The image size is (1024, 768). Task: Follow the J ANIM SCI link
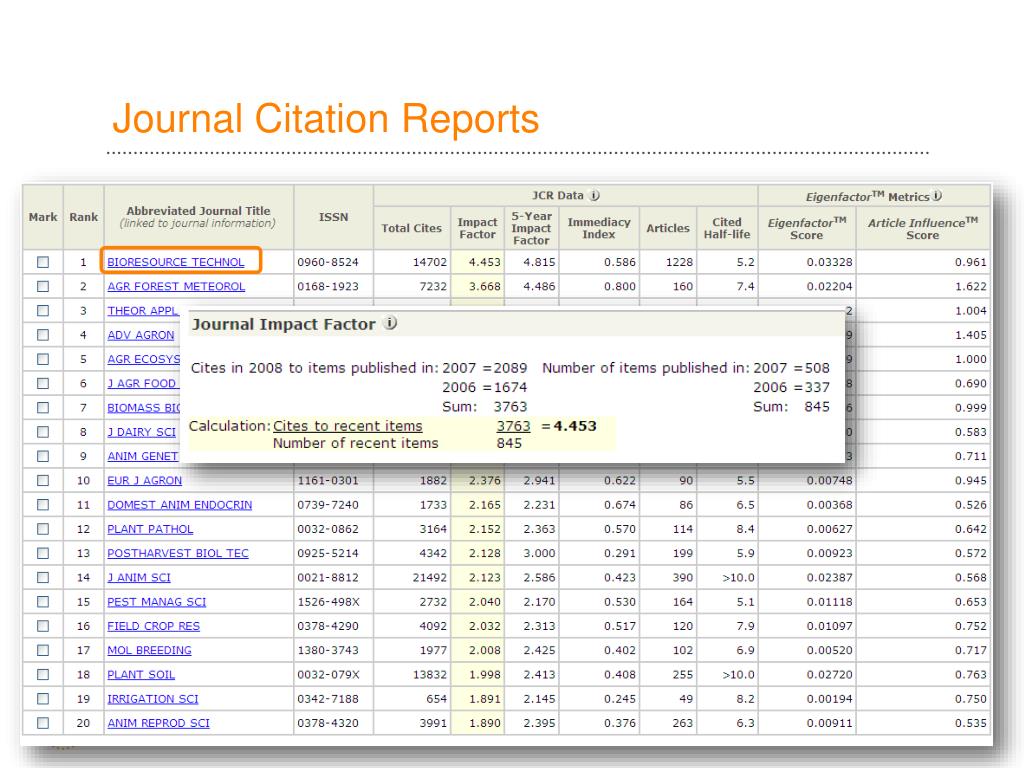click(138, 577)
